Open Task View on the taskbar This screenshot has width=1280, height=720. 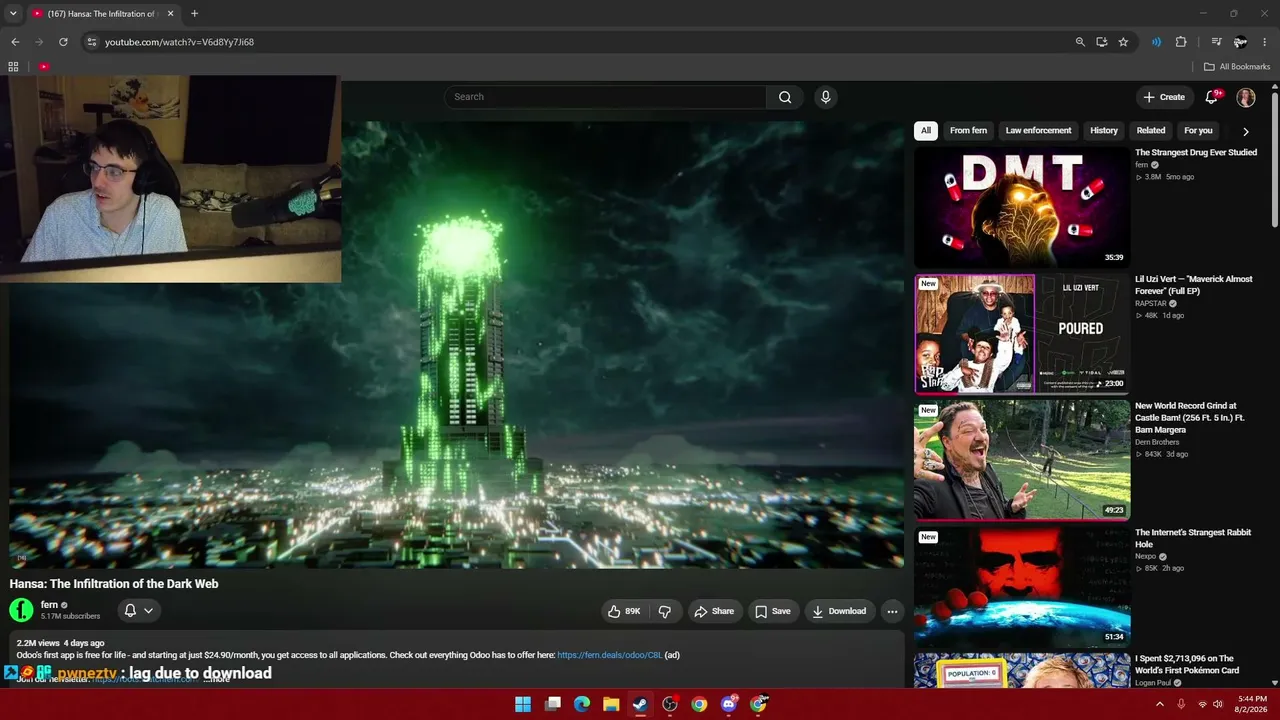(x=553, y=704)
